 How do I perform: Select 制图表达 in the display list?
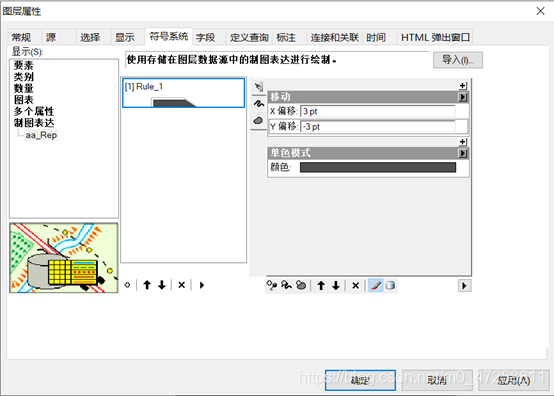click(x=34, y=123)
